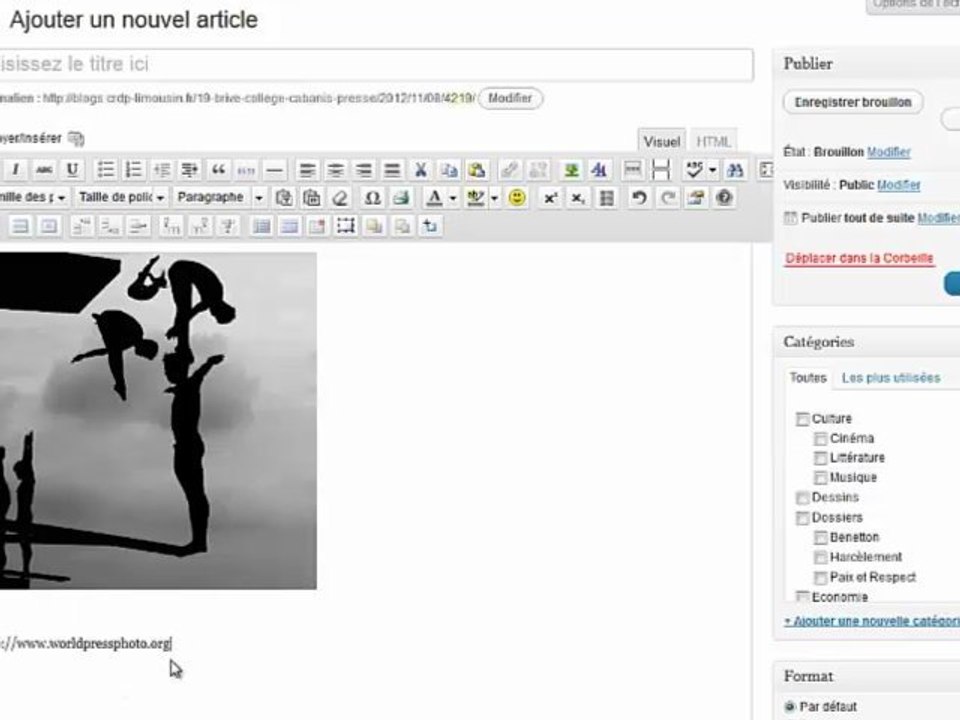The width and height of the screenshot is (960, 720).
Task: Check the Dossiers category
Action: [802, 518]
